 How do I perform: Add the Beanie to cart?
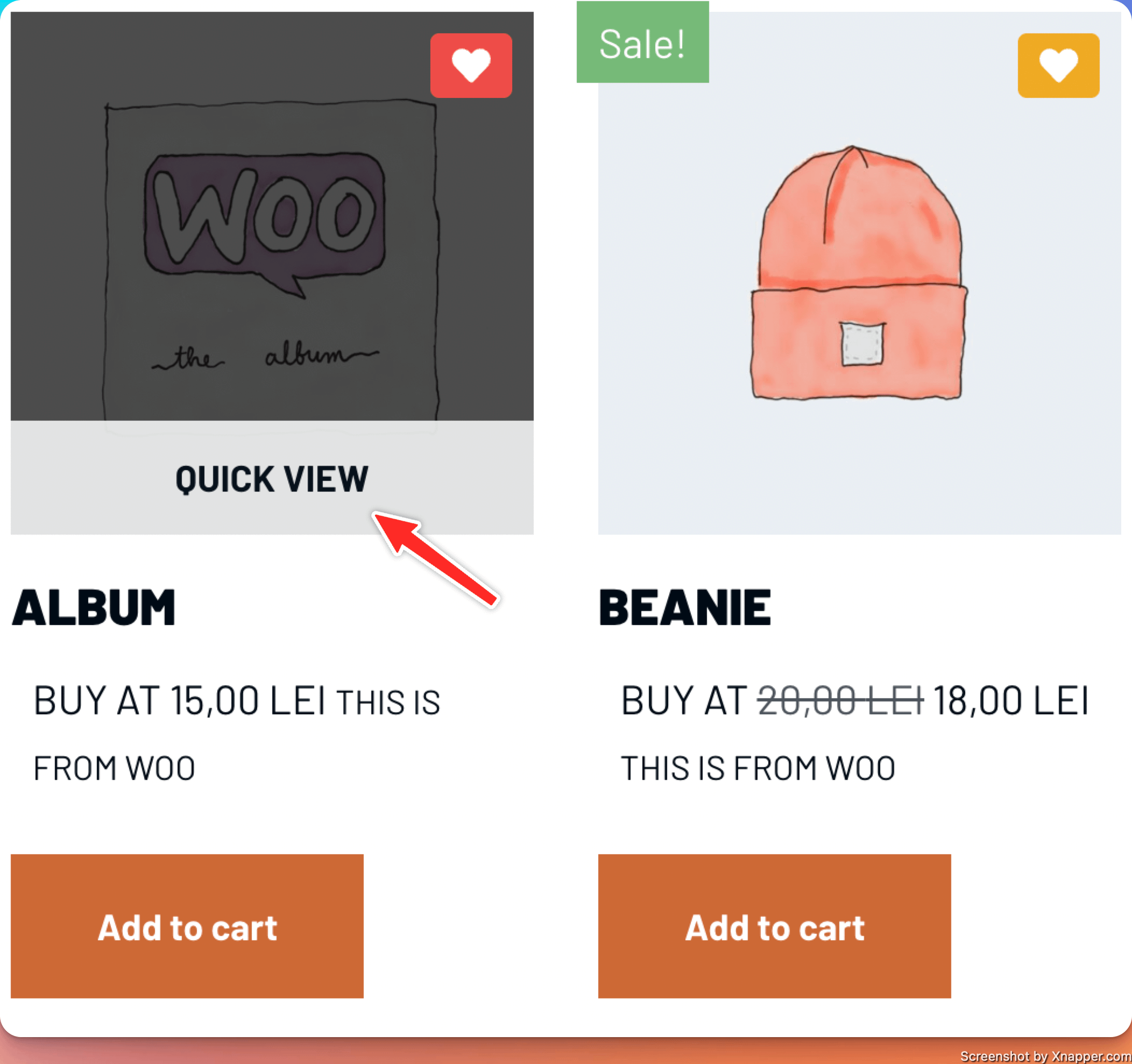point(774,926)
